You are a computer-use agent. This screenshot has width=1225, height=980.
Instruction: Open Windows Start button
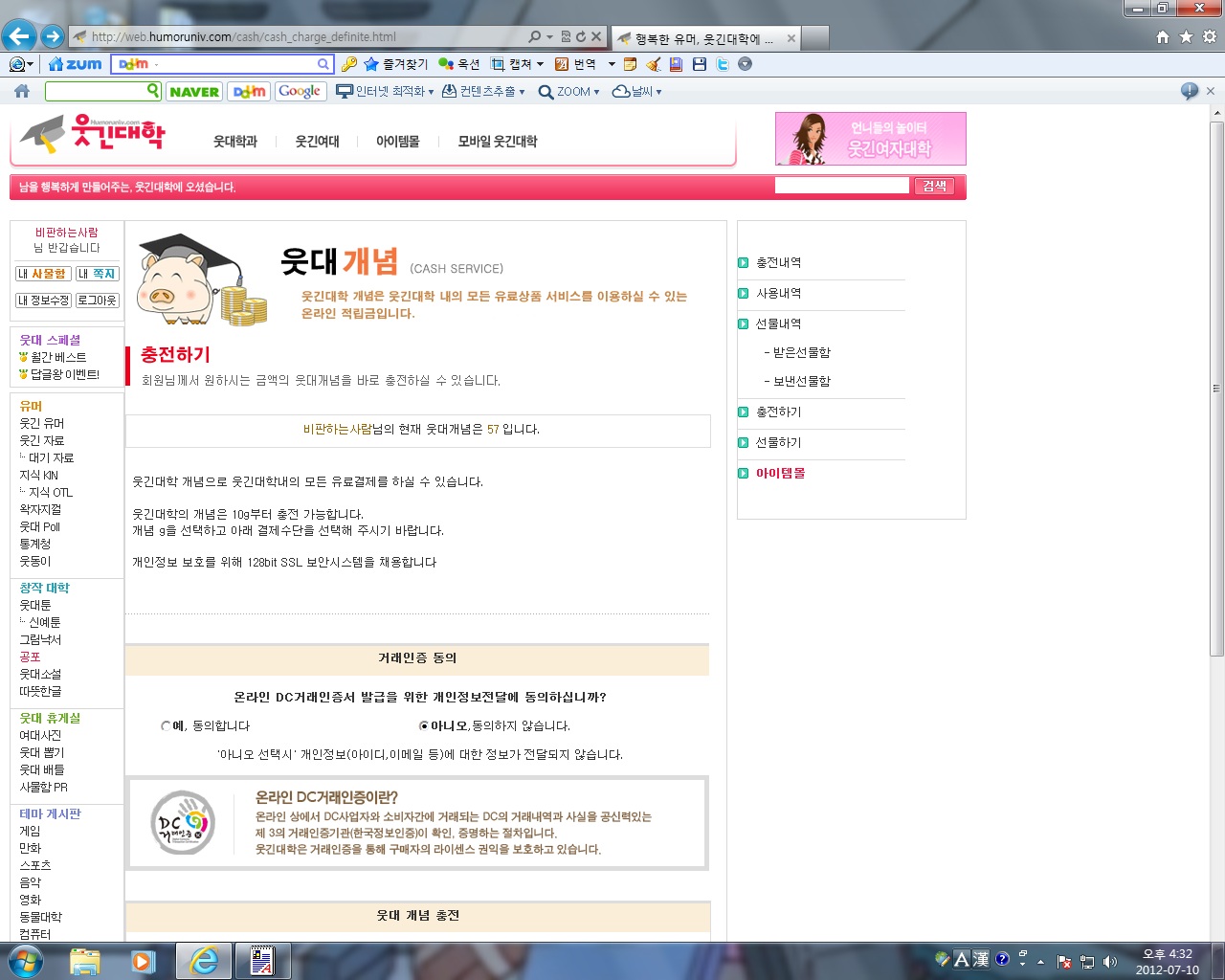(25, 960)
